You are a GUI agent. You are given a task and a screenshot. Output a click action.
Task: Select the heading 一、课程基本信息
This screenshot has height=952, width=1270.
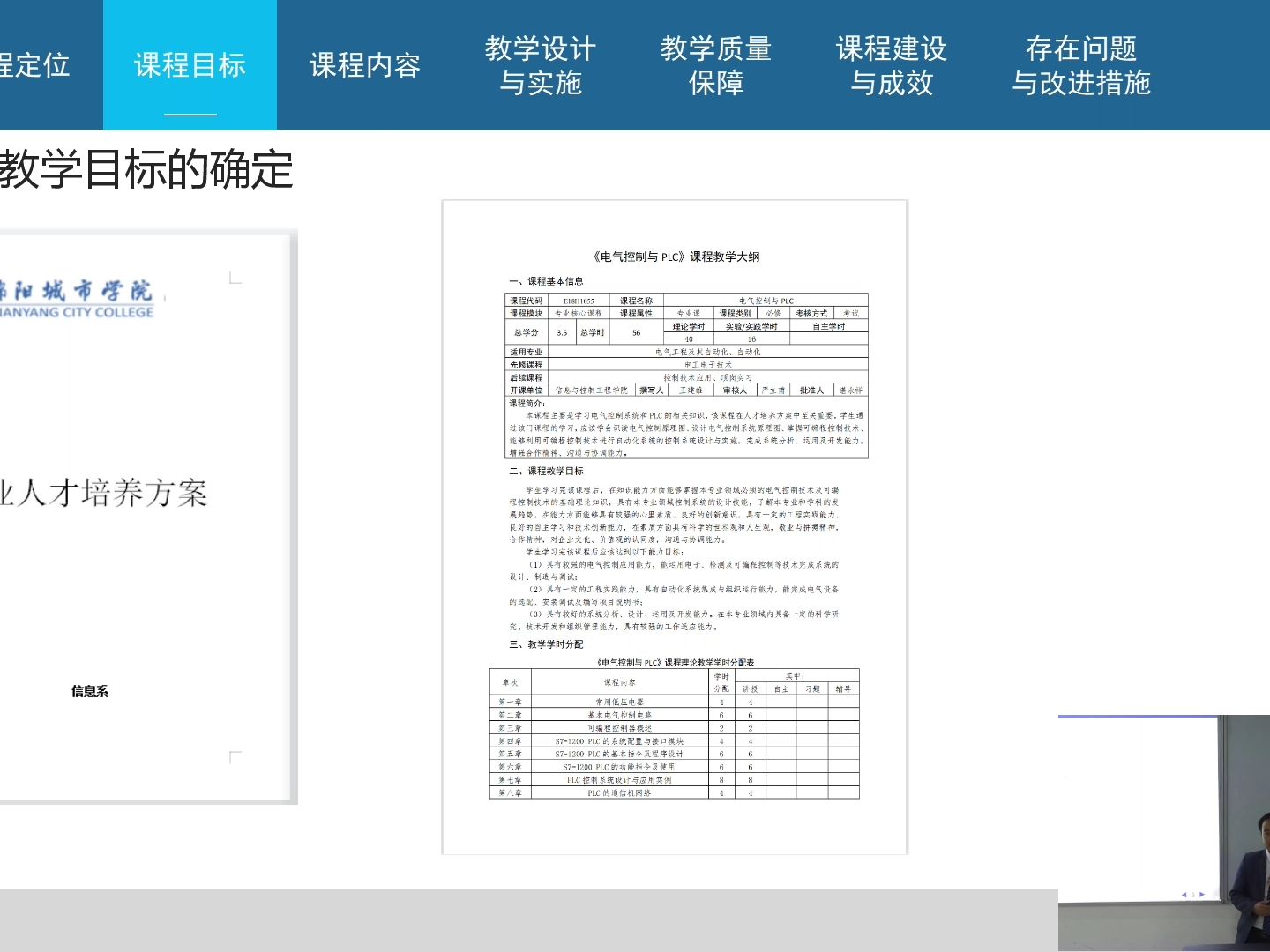[546, 281]
